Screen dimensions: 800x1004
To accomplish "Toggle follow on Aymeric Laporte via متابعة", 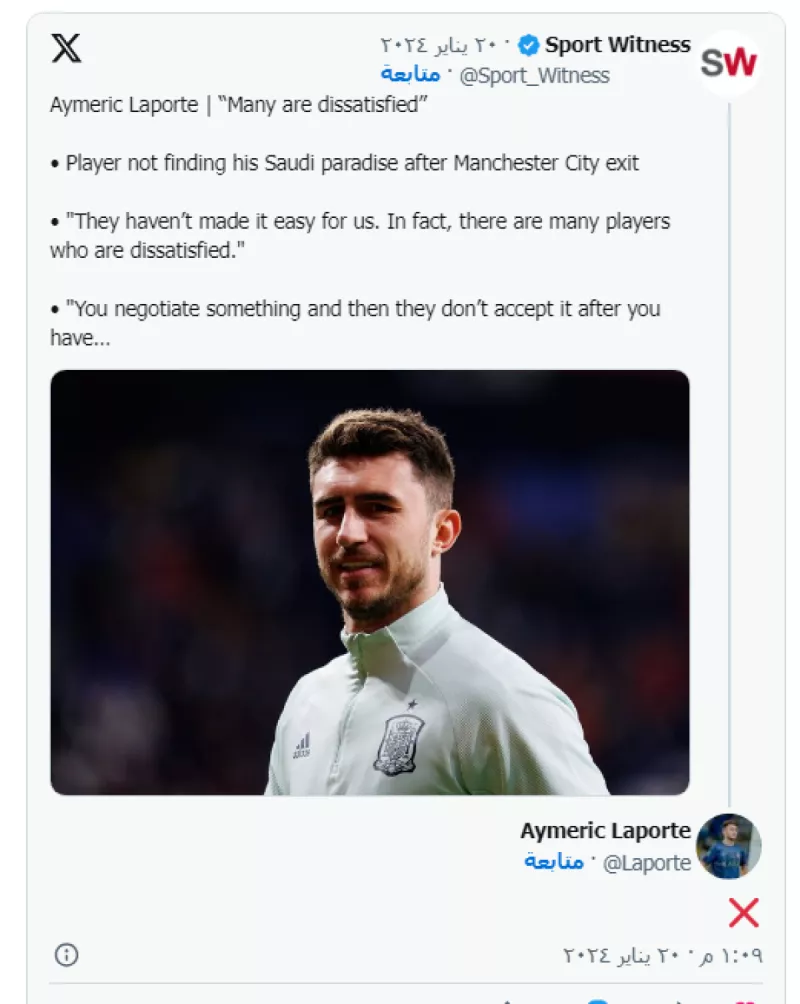I will (x=554, y=861).
